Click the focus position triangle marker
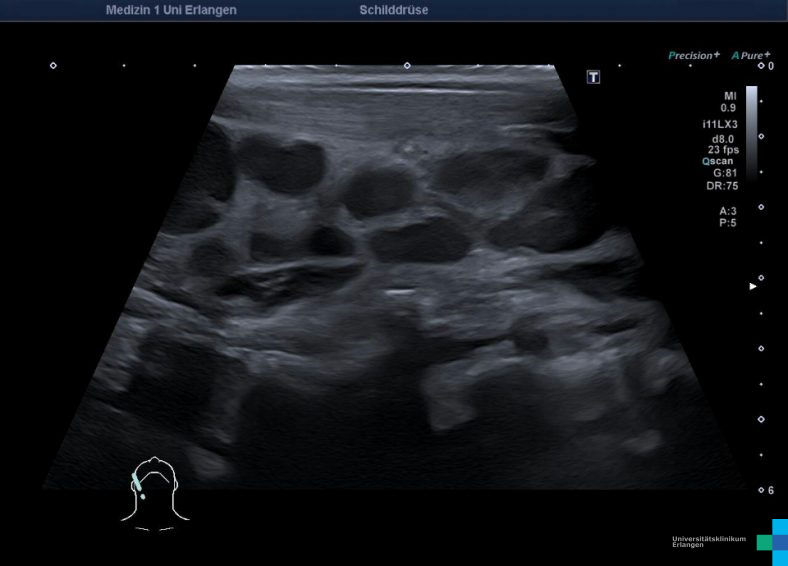Viewport: 788px width, 566px height. pyautogui.click(x=754, y=287)
